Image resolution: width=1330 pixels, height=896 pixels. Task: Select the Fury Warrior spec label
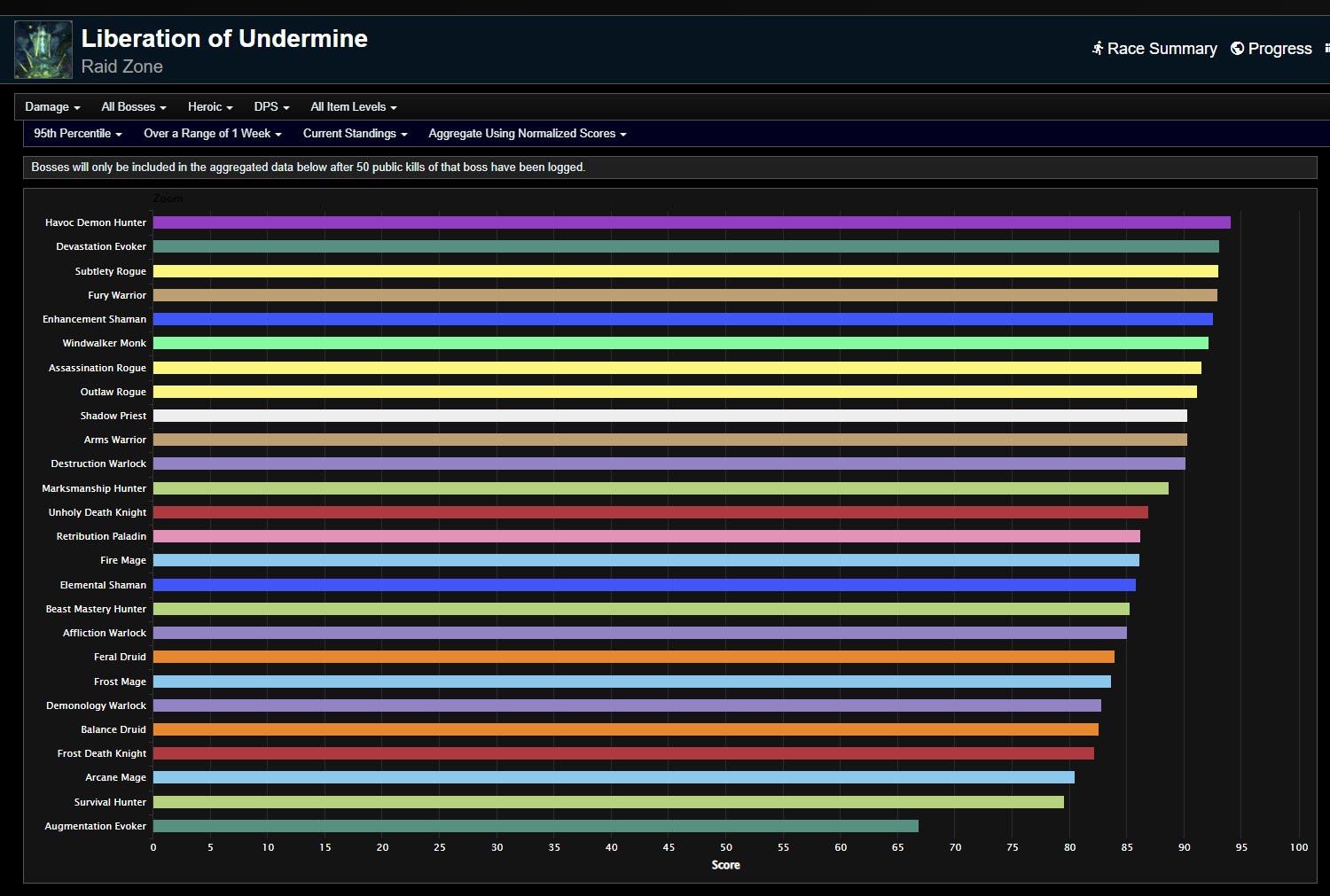[x=116, y=294]
